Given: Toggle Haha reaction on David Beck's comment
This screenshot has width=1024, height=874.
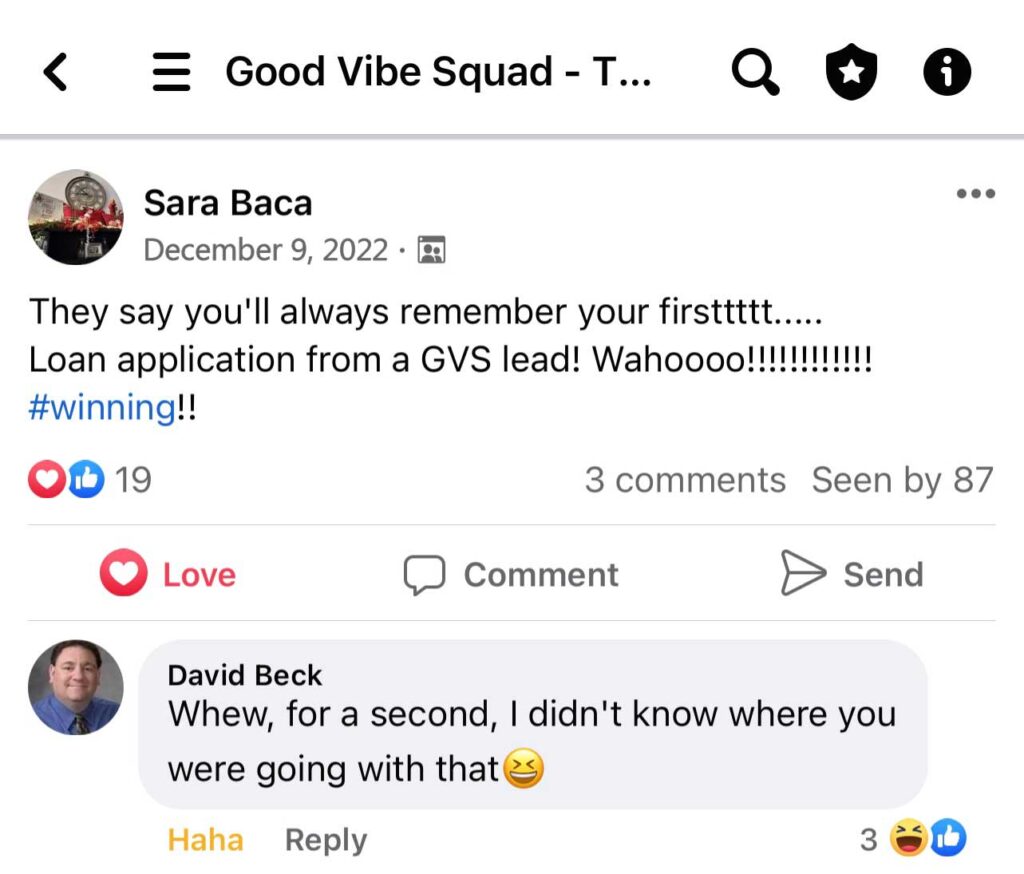Looking at the screenshot, I should (x=205, y=840).
